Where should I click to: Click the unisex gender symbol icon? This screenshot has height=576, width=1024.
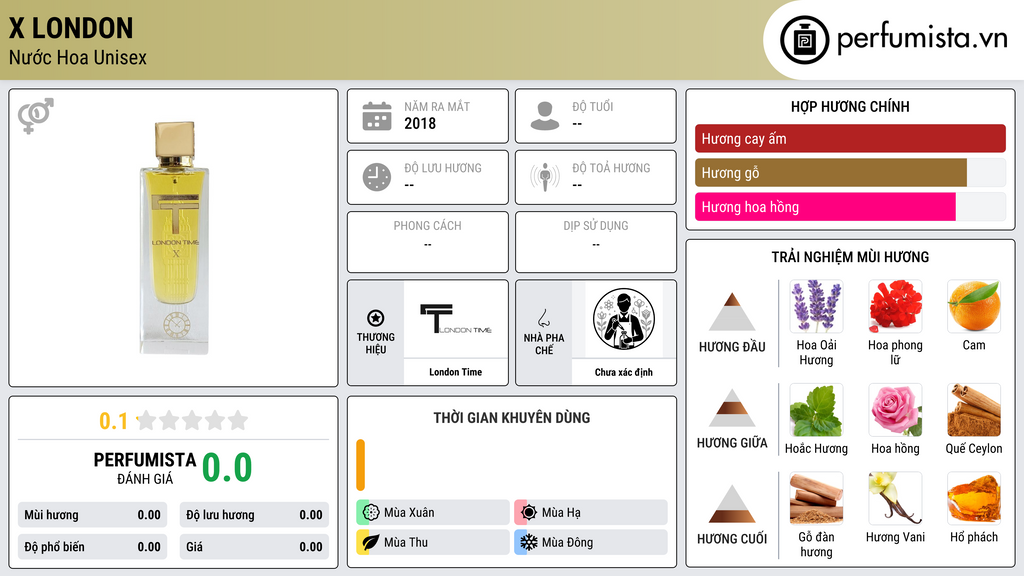point(36,116)
